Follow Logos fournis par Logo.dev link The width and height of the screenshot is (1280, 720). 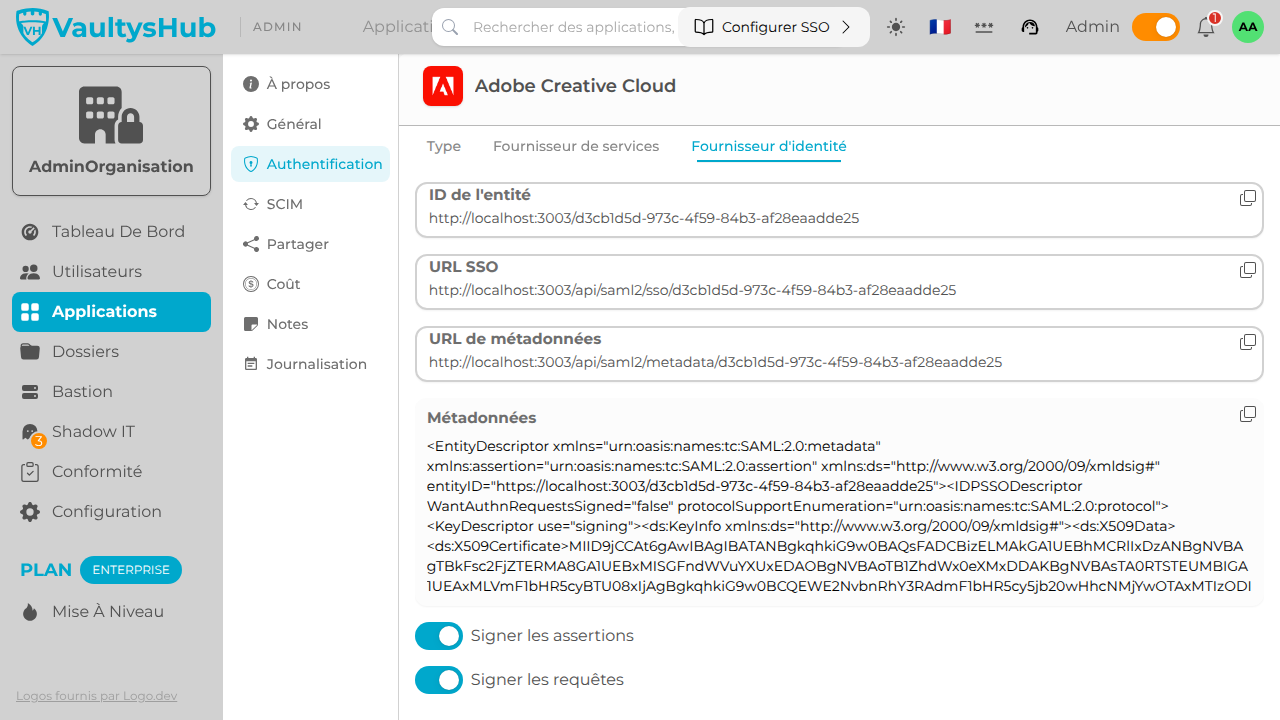97,696
